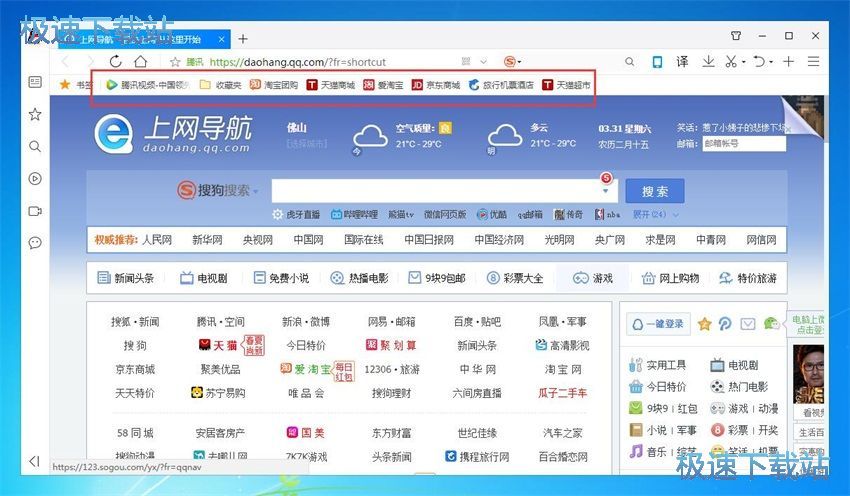Expand the search box suggestion arrow
Image resolution: width=850 pixels, height=496 pixels.
pos(606,191)
